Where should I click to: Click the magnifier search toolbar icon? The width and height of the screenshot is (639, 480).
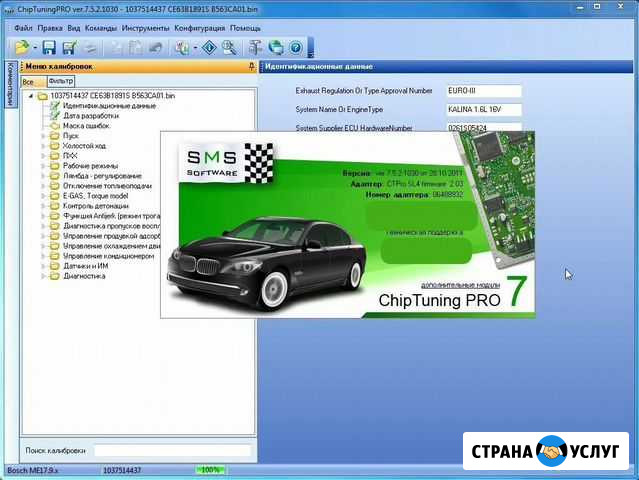tap(229, 48)
